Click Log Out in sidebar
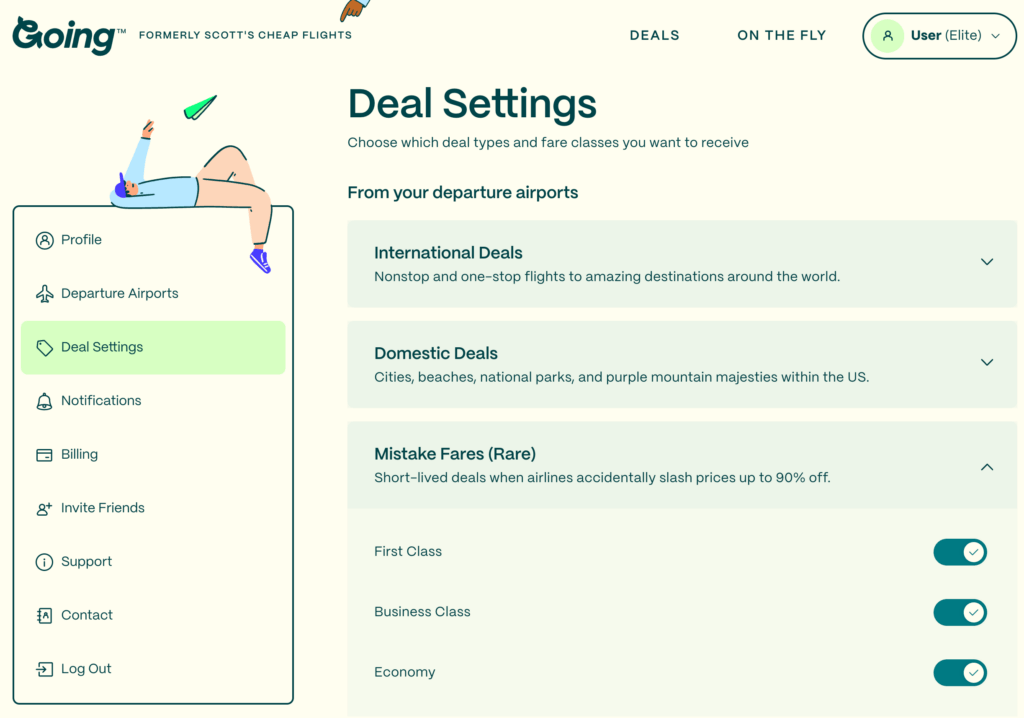The image size is (1024, 718). coord(153,669)
